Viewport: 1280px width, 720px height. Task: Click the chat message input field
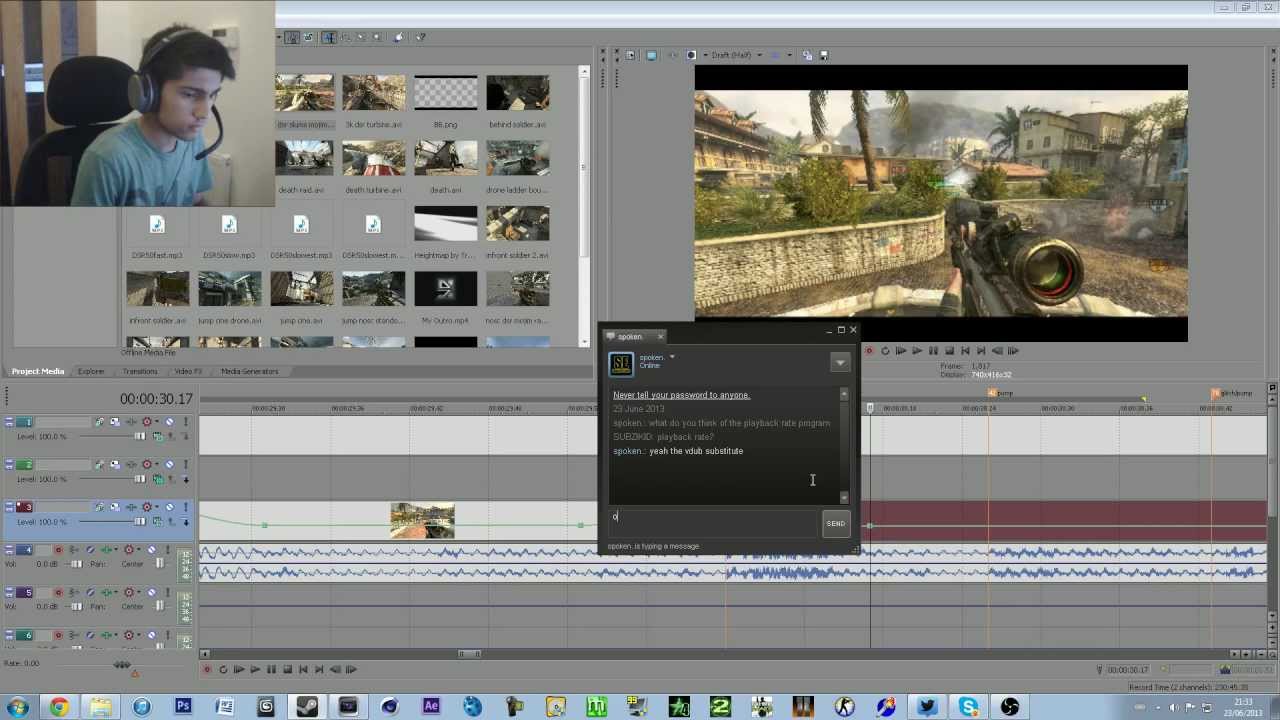714,523
